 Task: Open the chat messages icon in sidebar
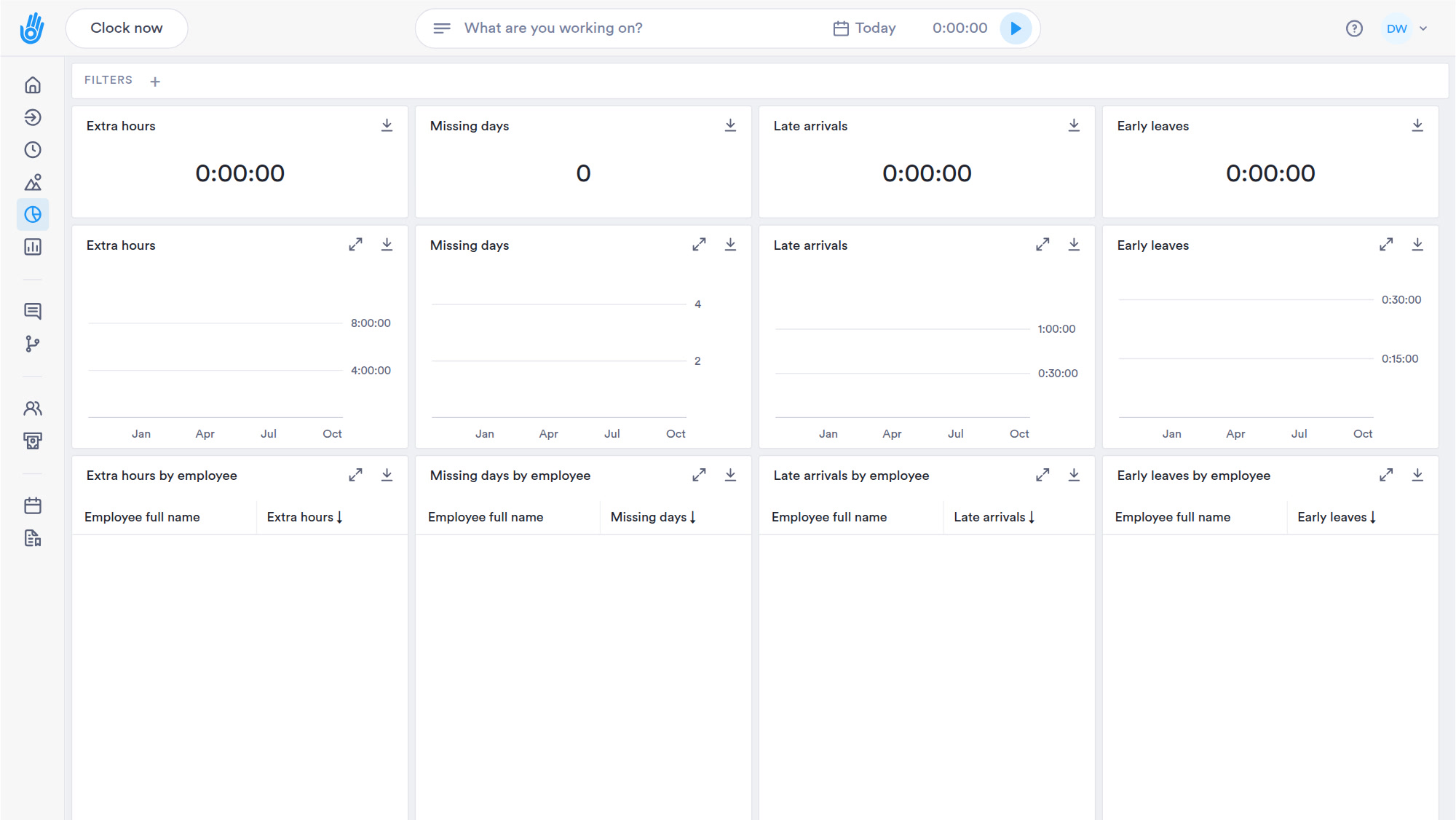pyautogui.click(x=33, y=312)
